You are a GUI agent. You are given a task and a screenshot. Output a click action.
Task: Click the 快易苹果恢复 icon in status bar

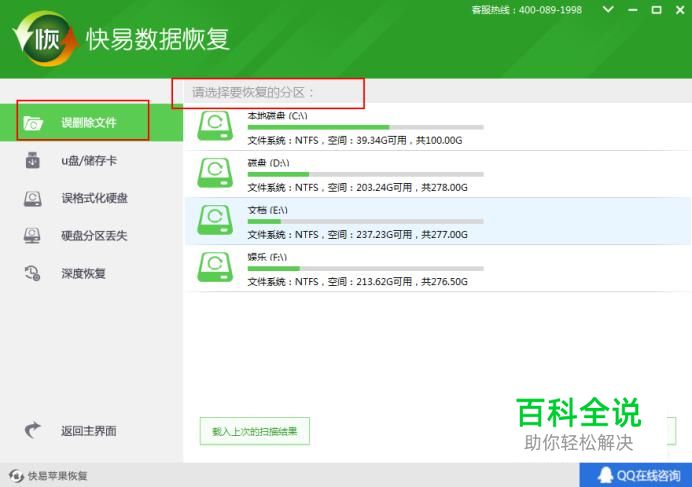click(x=16, y=476)
